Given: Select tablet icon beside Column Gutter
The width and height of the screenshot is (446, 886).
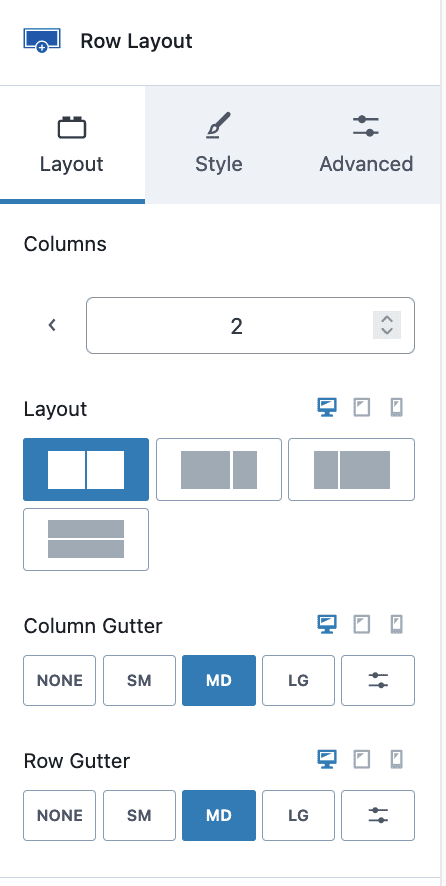Looking at the screenshot, I should tap(362, 624).
